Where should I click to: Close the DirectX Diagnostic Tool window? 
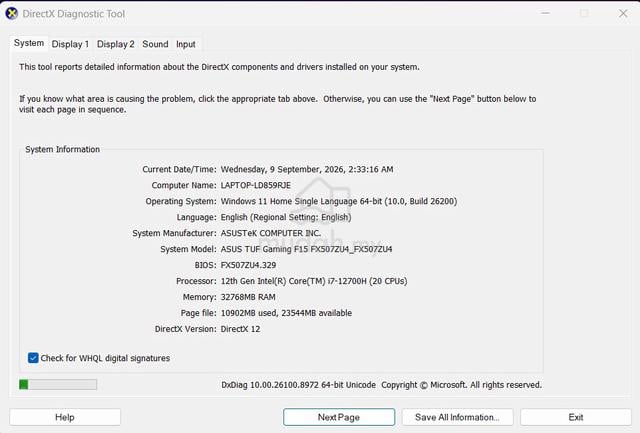click(x=623, y=13)
